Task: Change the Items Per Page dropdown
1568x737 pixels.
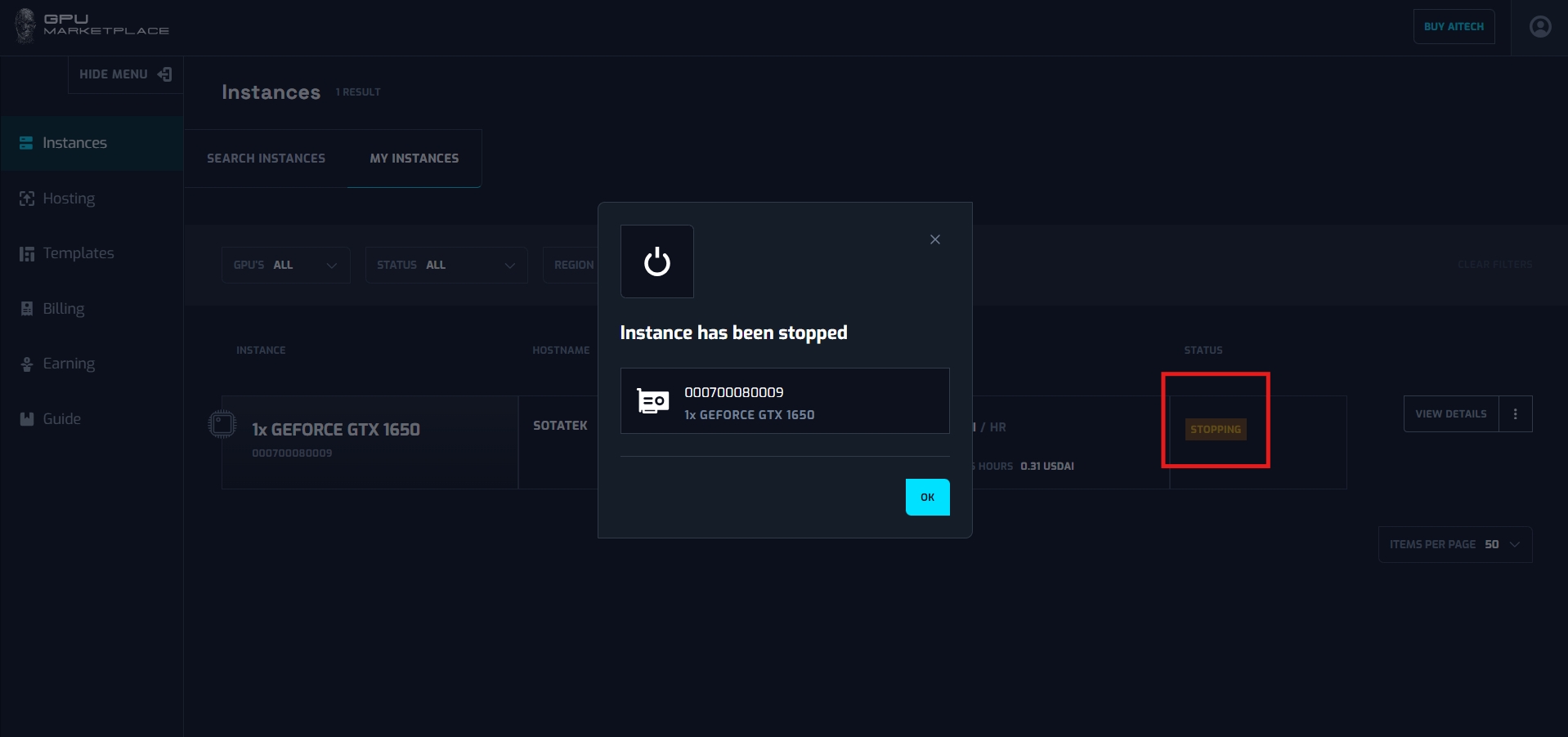Action: (1454, 545)
